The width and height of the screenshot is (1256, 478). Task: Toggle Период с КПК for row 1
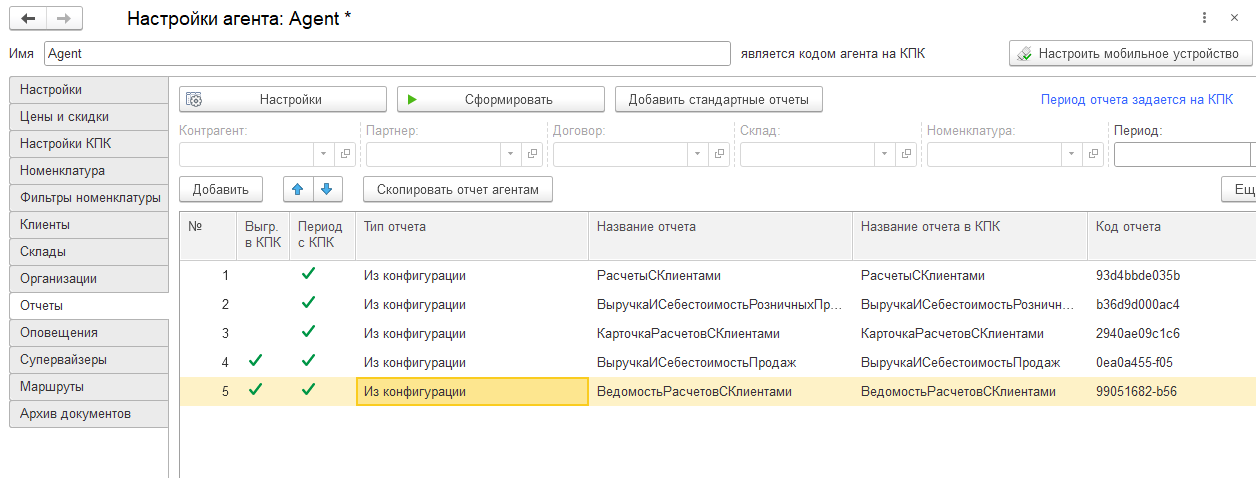point(308,274)
